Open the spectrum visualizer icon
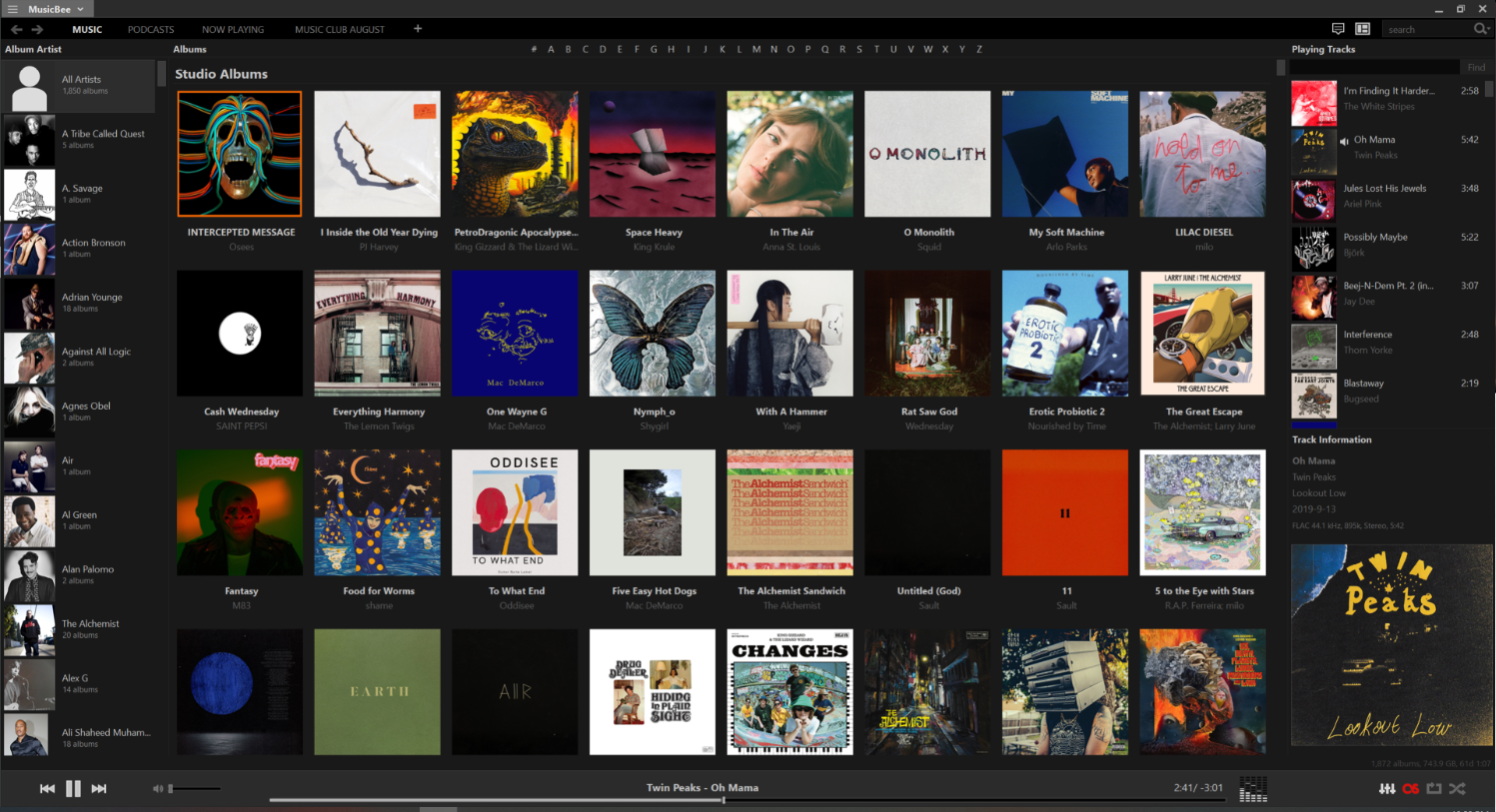Viewport: 1496px width, 812px height. pos(1253,789)
